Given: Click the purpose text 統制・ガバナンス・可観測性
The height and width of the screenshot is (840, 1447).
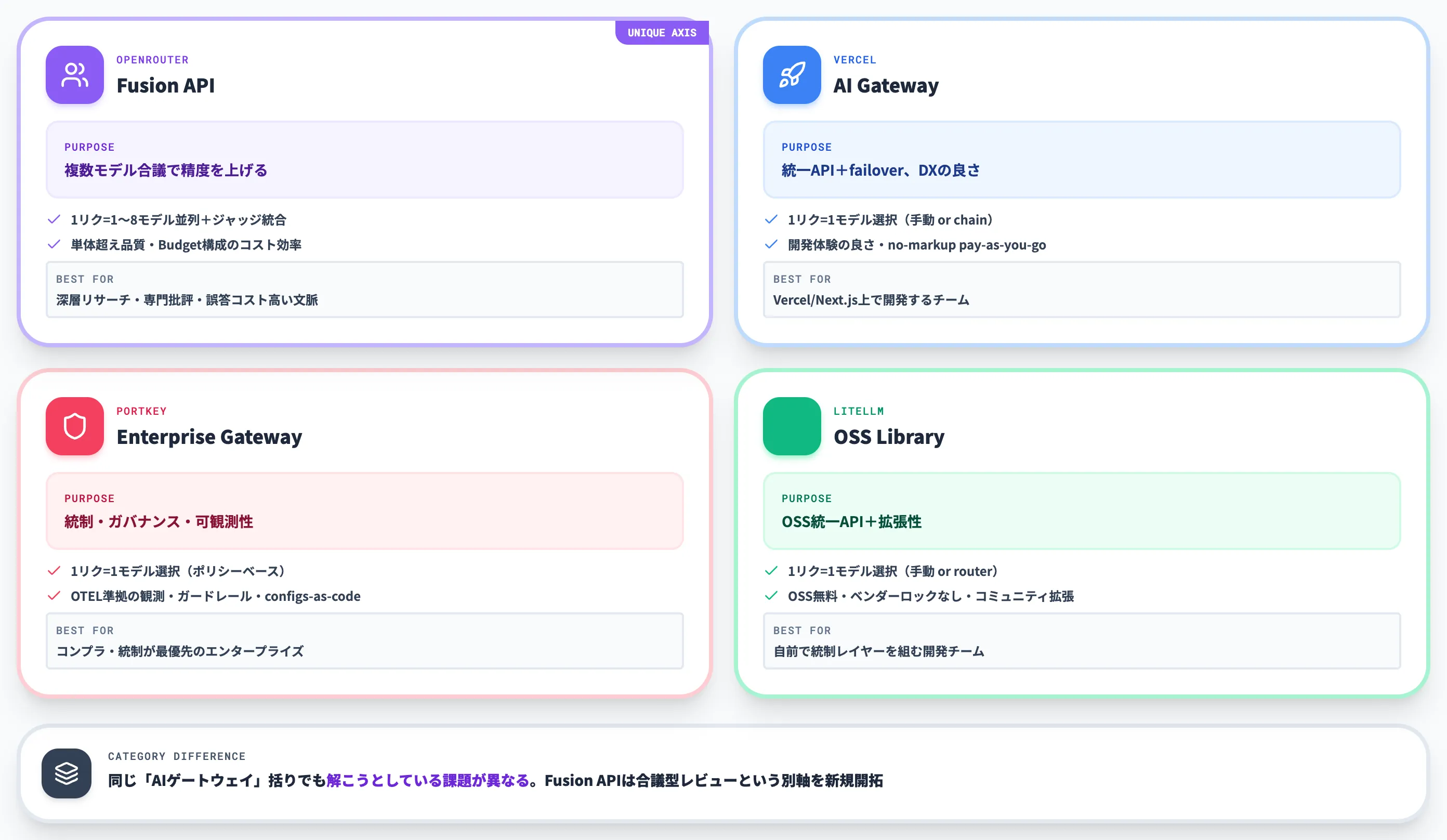Looking at the screenshot, I should 159,522.
